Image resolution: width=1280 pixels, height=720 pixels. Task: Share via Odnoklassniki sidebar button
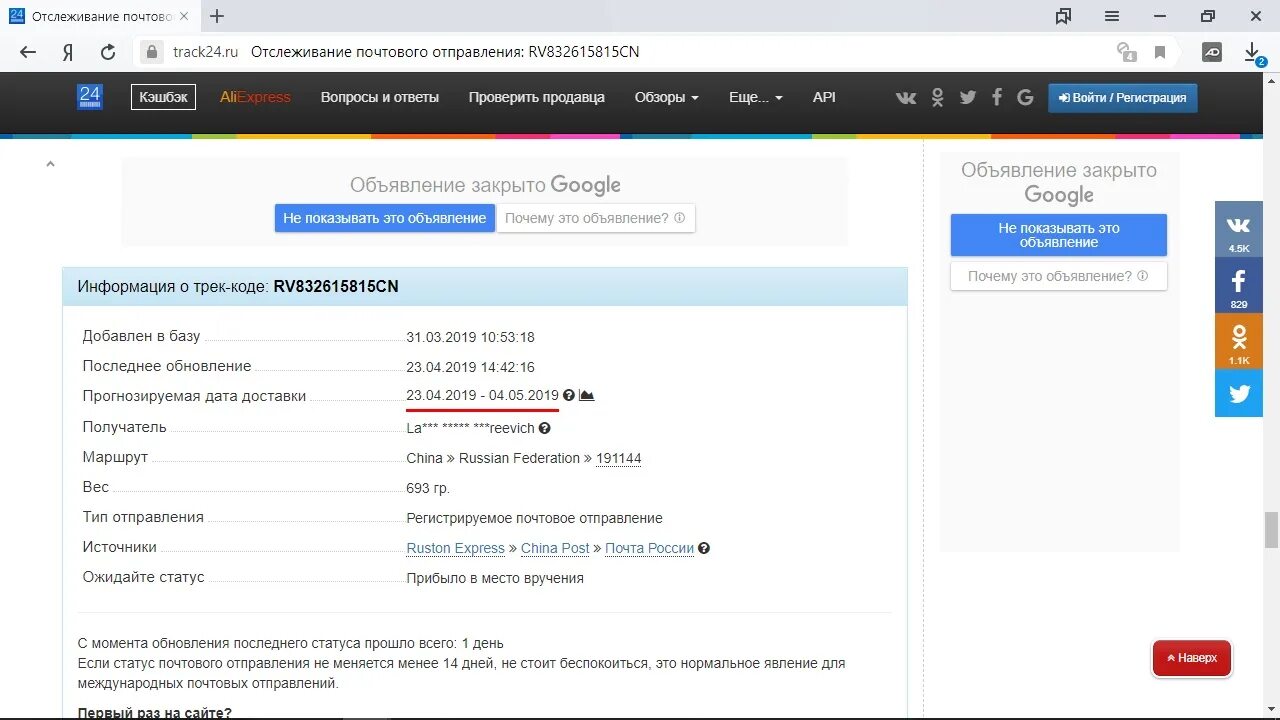(x=1239, y=341)
